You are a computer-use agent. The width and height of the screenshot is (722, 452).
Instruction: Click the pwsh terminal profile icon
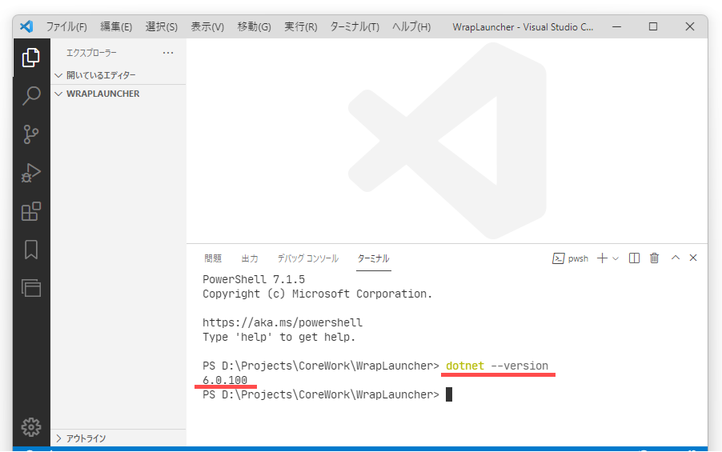click(x=558, y=259)
